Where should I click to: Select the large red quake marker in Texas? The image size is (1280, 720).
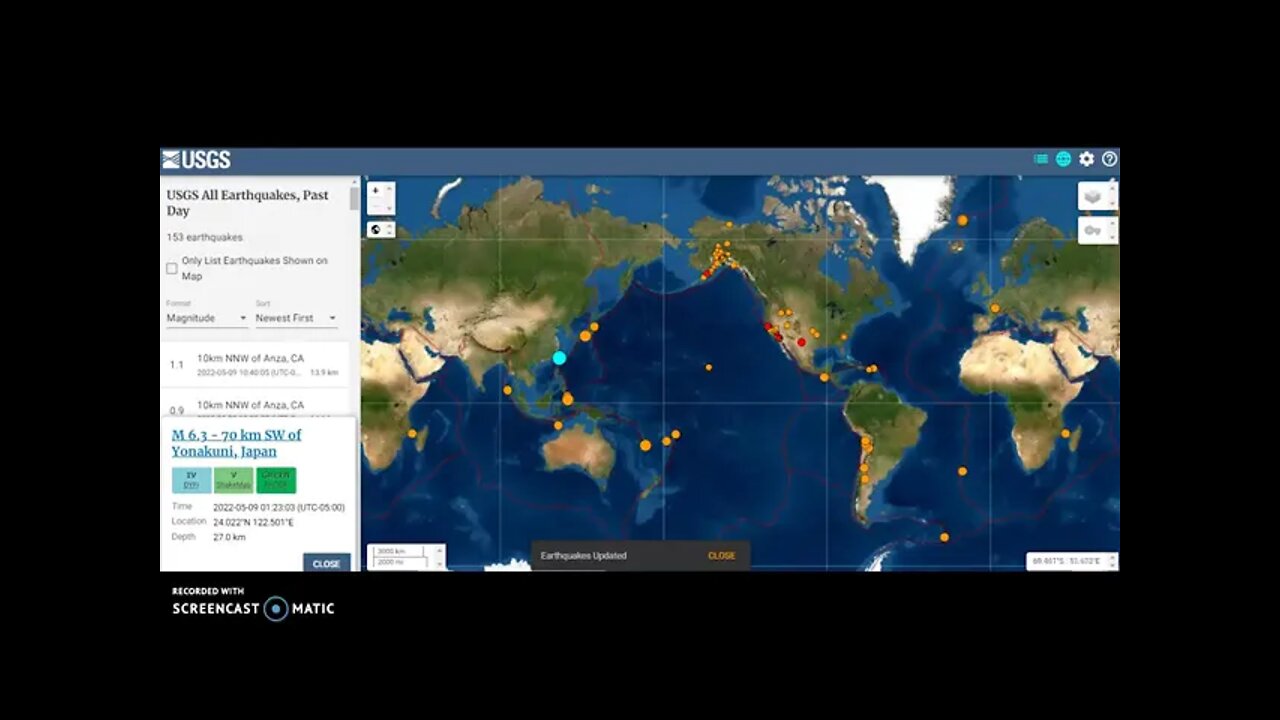click(x=801, y=342)
